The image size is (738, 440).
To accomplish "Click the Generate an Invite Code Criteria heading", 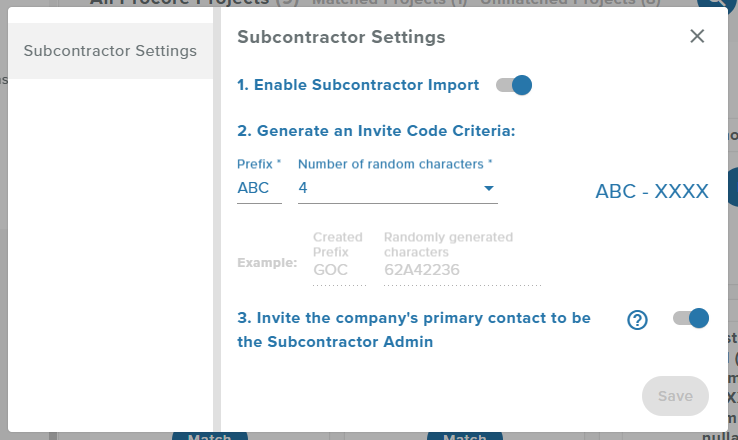I will pyautogui.click(x=376, y=131).
